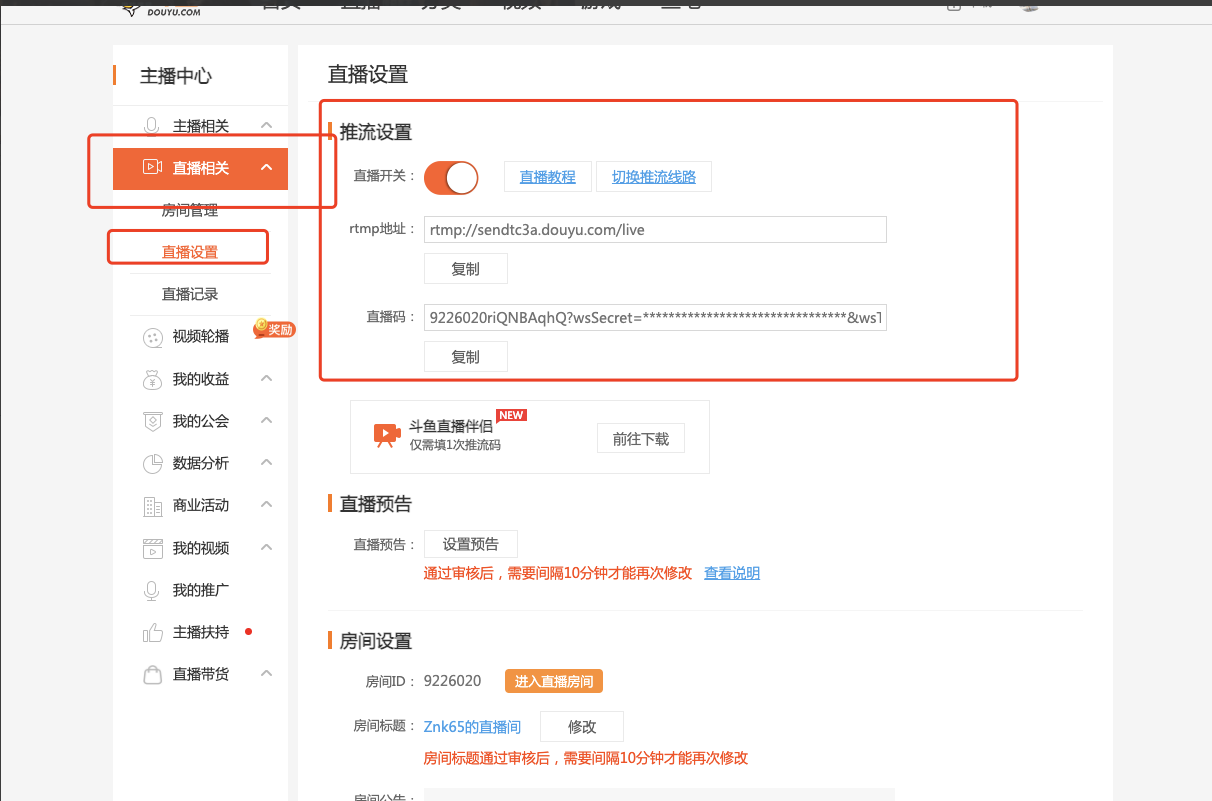Click the pie chart icon for 数据分析

click(x=152, y=463)
